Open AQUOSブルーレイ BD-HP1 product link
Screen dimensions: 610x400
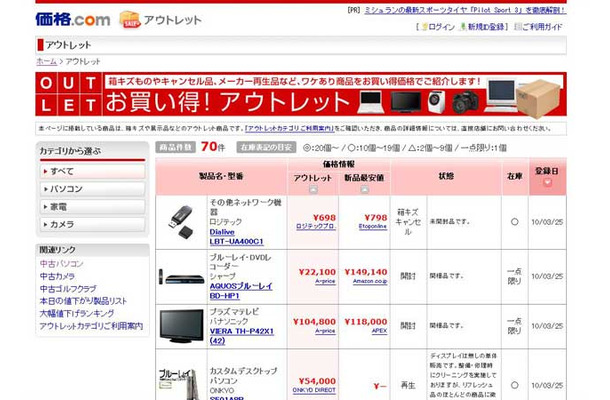241,291
